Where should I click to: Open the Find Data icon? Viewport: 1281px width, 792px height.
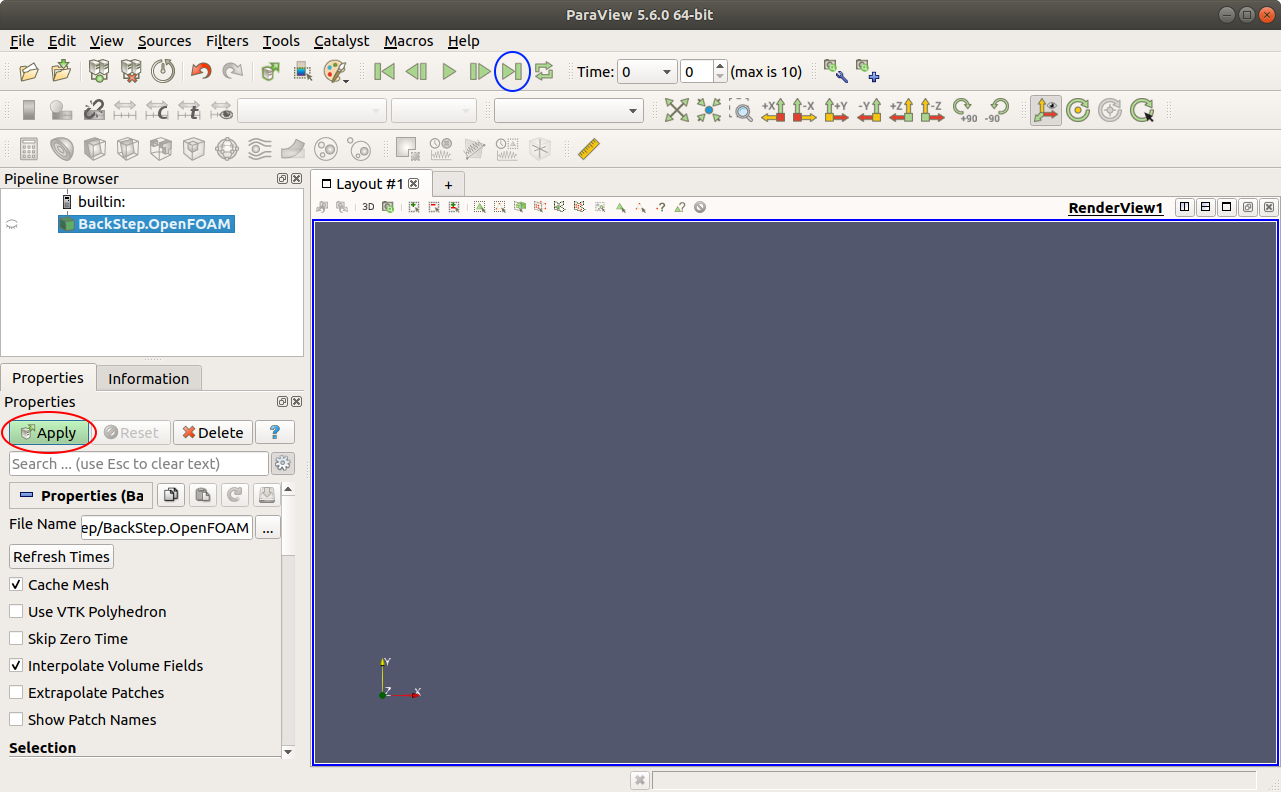point(303,72)
